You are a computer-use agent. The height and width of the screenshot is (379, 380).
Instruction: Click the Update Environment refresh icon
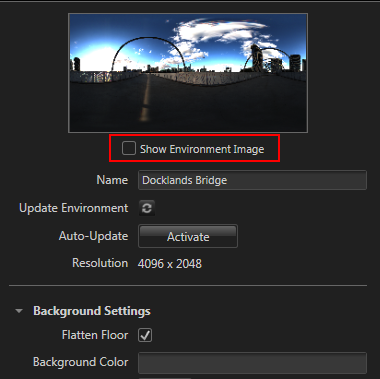click(147, 208)
